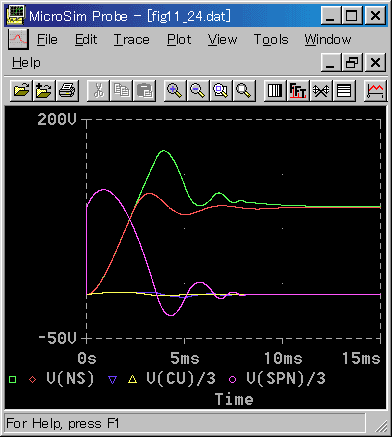This screenshot has height=437, width=392.
Task: Open the Tools menu
Action: coord(271,40)
